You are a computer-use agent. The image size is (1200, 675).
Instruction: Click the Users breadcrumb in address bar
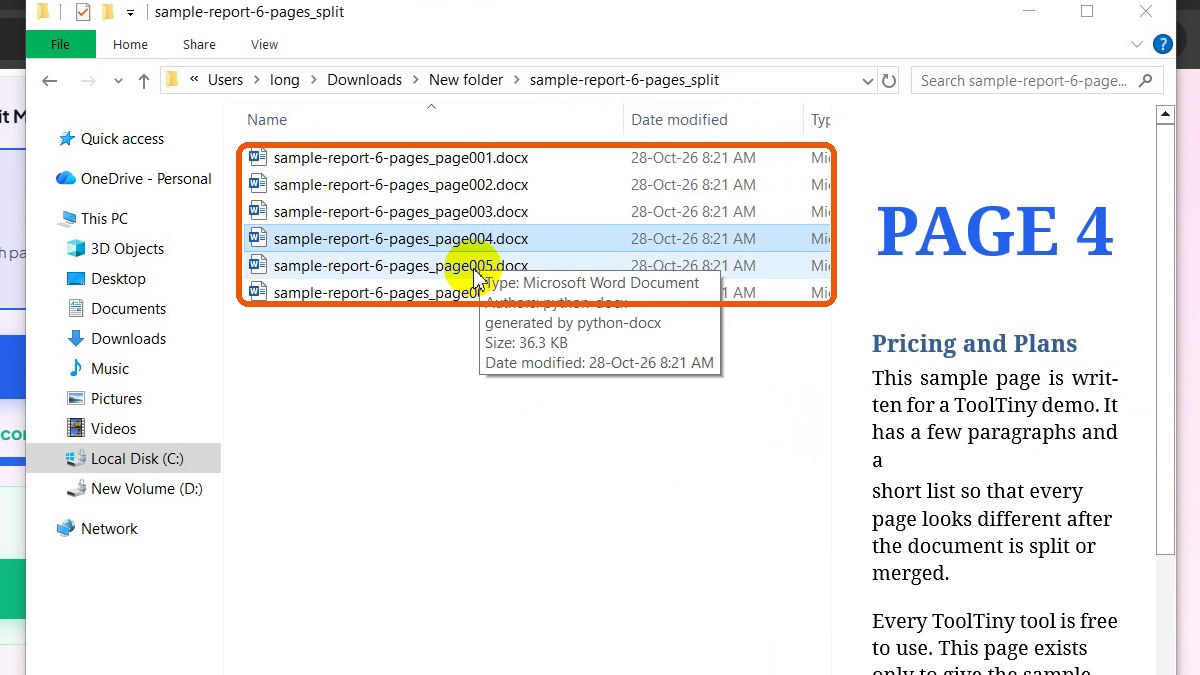tap(225, 80)
